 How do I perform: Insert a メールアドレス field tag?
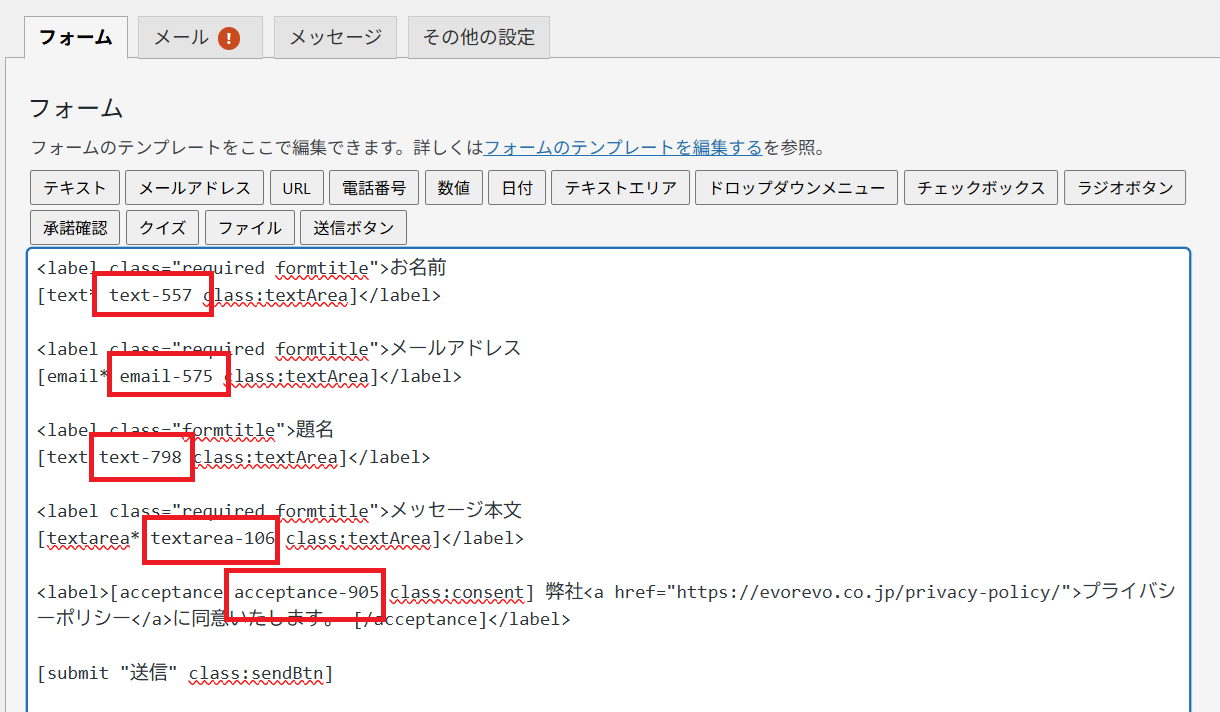[x=195, y=188]
